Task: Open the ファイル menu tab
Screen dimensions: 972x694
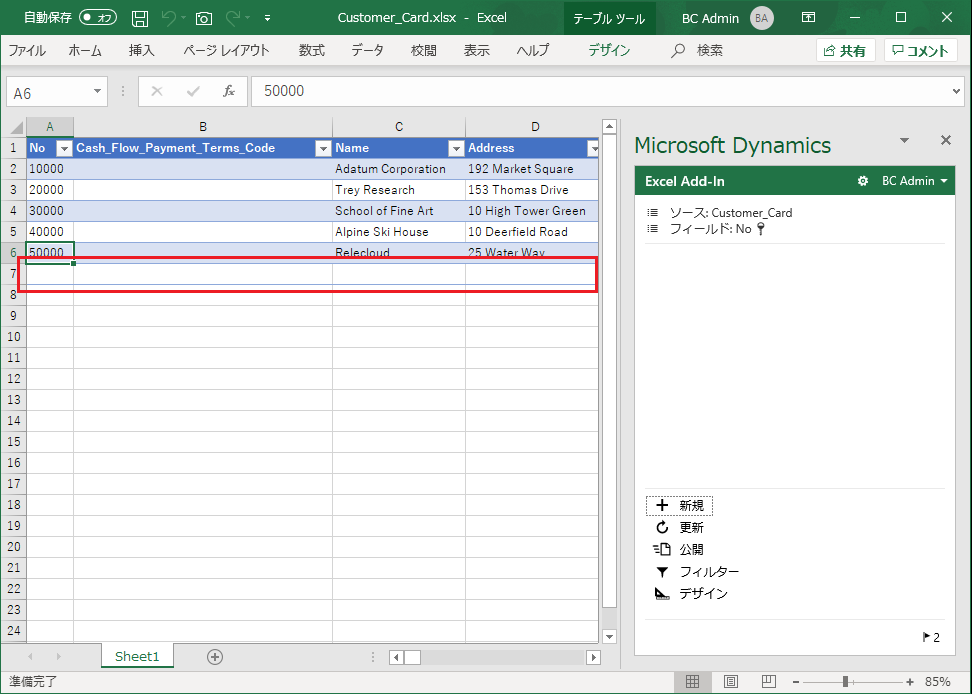Action: 27,50
